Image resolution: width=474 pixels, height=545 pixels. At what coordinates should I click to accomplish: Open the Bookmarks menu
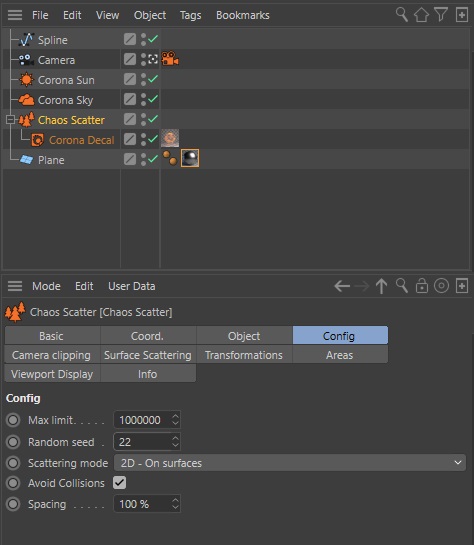coord(243,15)
